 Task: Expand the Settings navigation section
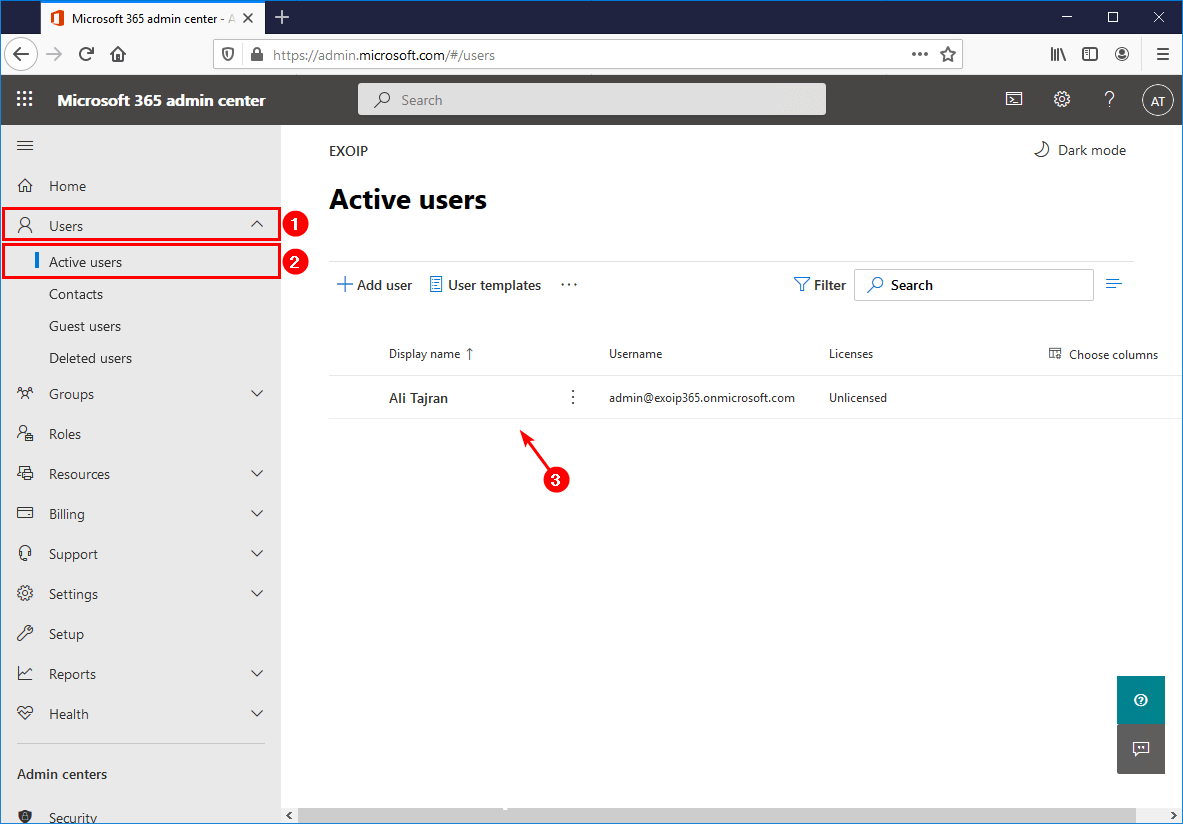[x=257, y=594]
